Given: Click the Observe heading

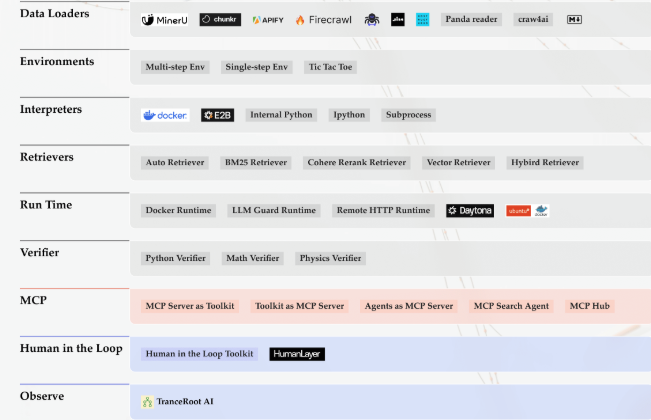Looking at the screenshot, I should coord(42,396).
